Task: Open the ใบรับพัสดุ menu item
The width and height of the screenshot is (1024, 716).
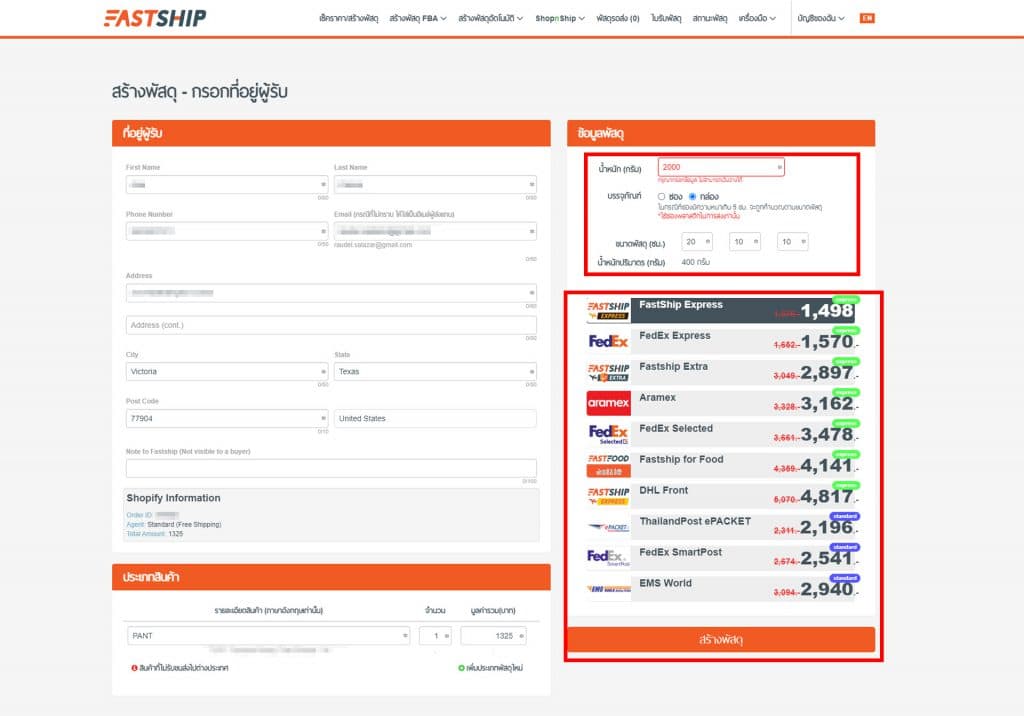Action: (x=666, y=18)
